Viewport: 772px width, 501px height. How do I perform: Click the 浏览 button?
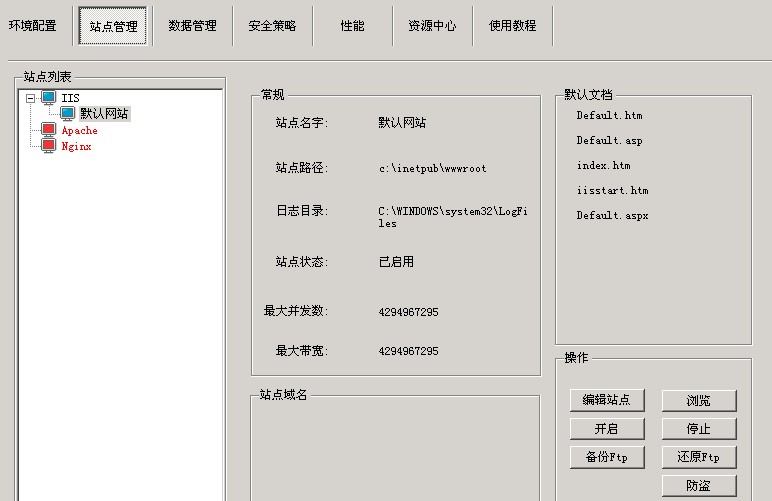click(x=699, y=401)
